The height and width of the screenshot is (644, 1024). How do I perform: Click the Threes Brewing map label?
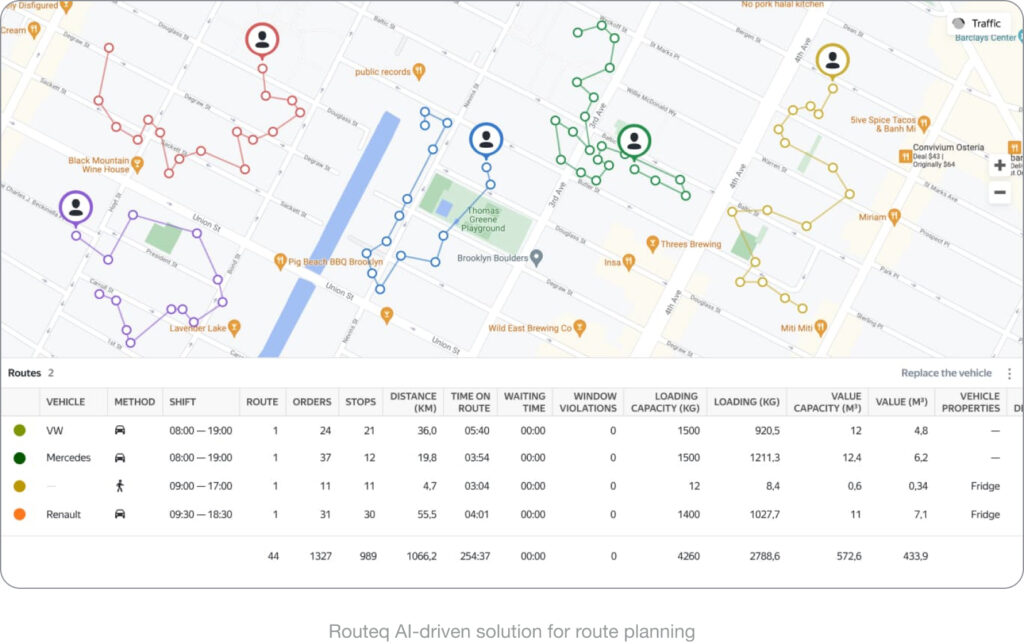coord(690,244)
